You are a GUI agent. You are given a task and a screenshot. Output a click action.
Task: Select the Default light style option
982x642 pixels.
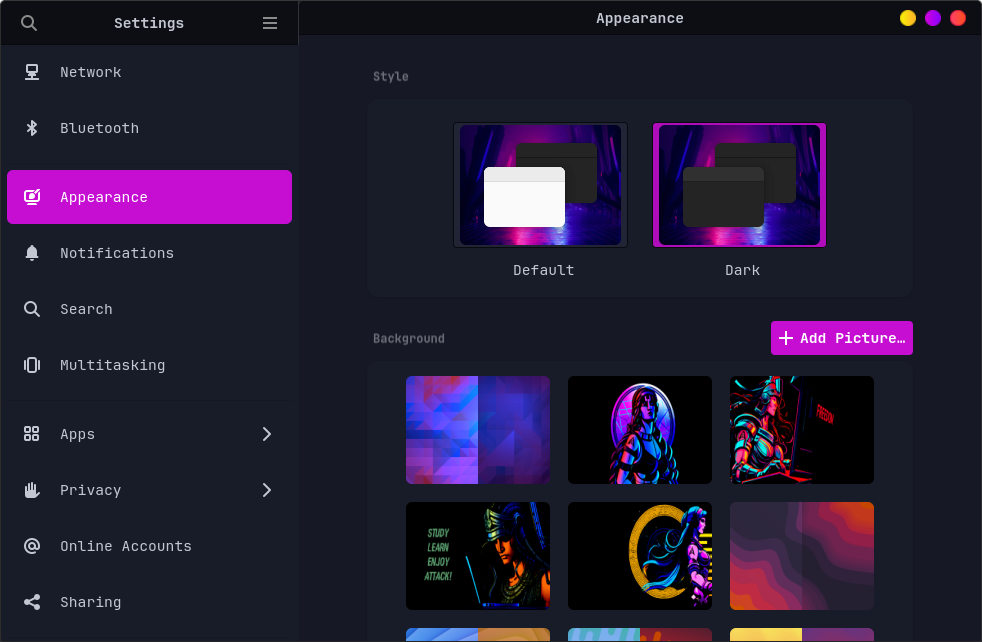(540, 185)
